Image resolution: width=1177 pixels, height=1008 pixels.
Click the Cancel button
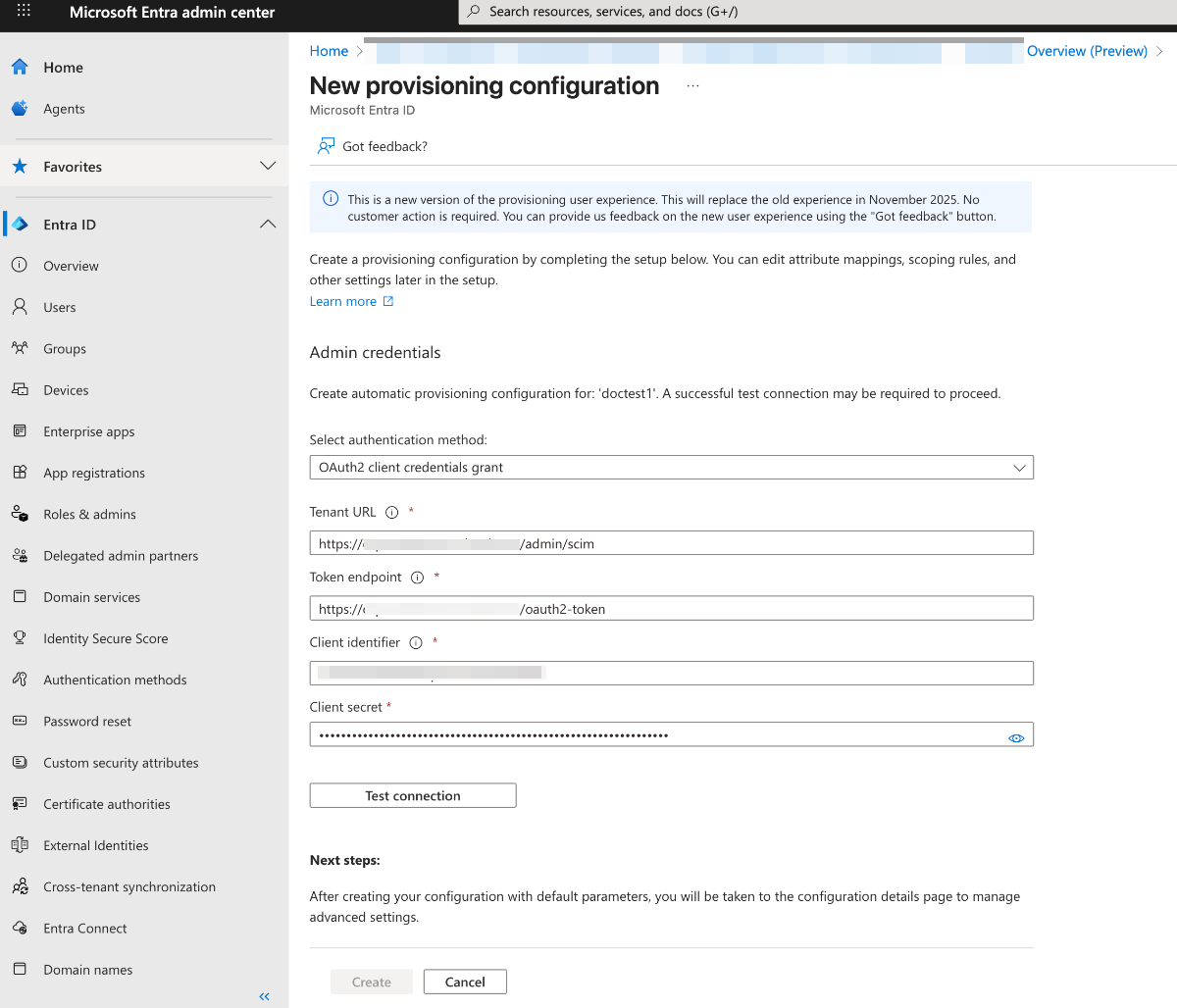click(465, 982)
